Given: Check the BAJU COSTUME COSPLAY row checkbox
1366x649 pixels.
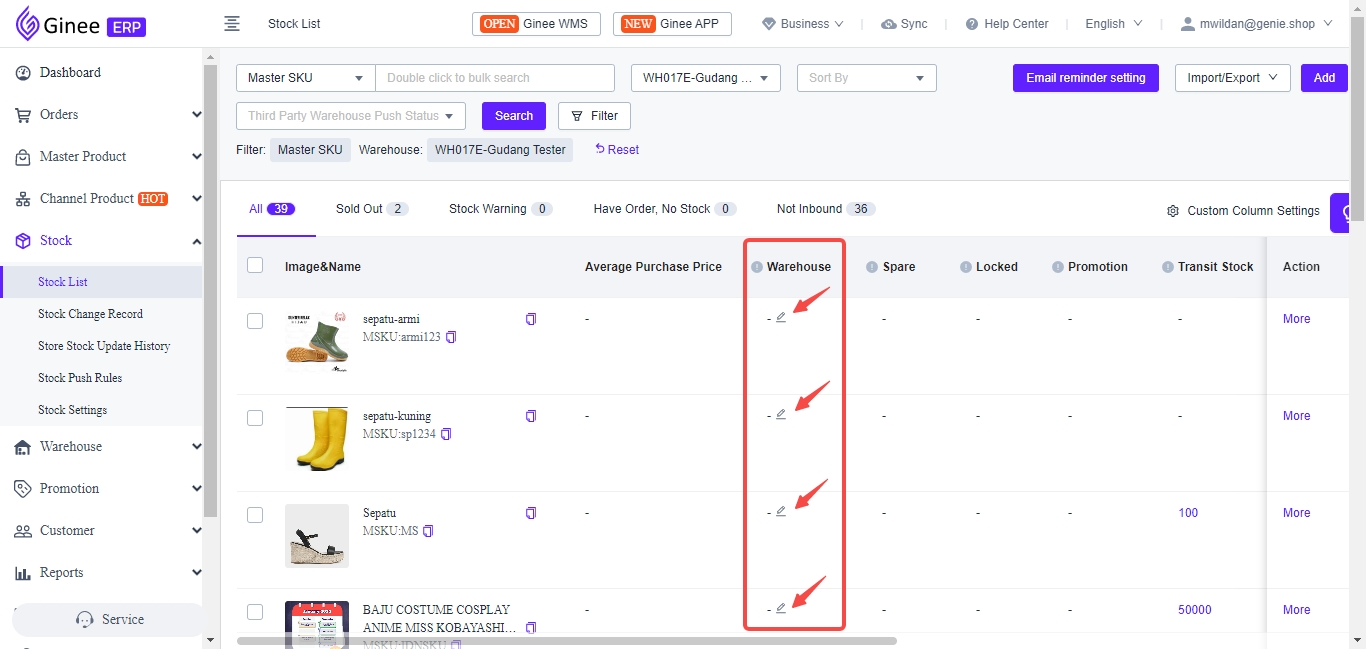Looking at the screenshot, I should coord(255,612).
